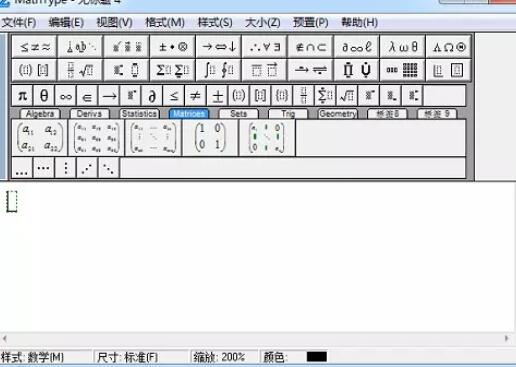This screenshot has width=516, height=367.
Task: Switch to the Statistics tab
Action: click(139, 114)
